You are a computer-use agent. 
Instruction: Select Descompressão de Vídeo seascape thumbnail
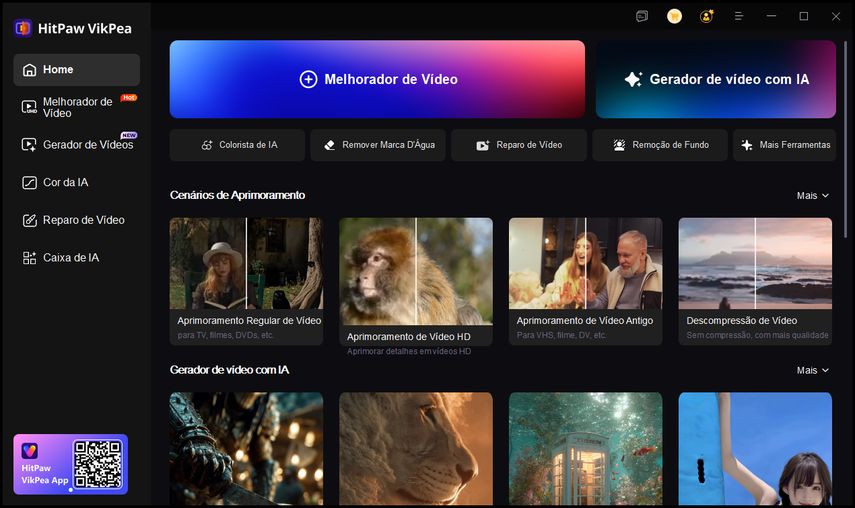[755, 264]
